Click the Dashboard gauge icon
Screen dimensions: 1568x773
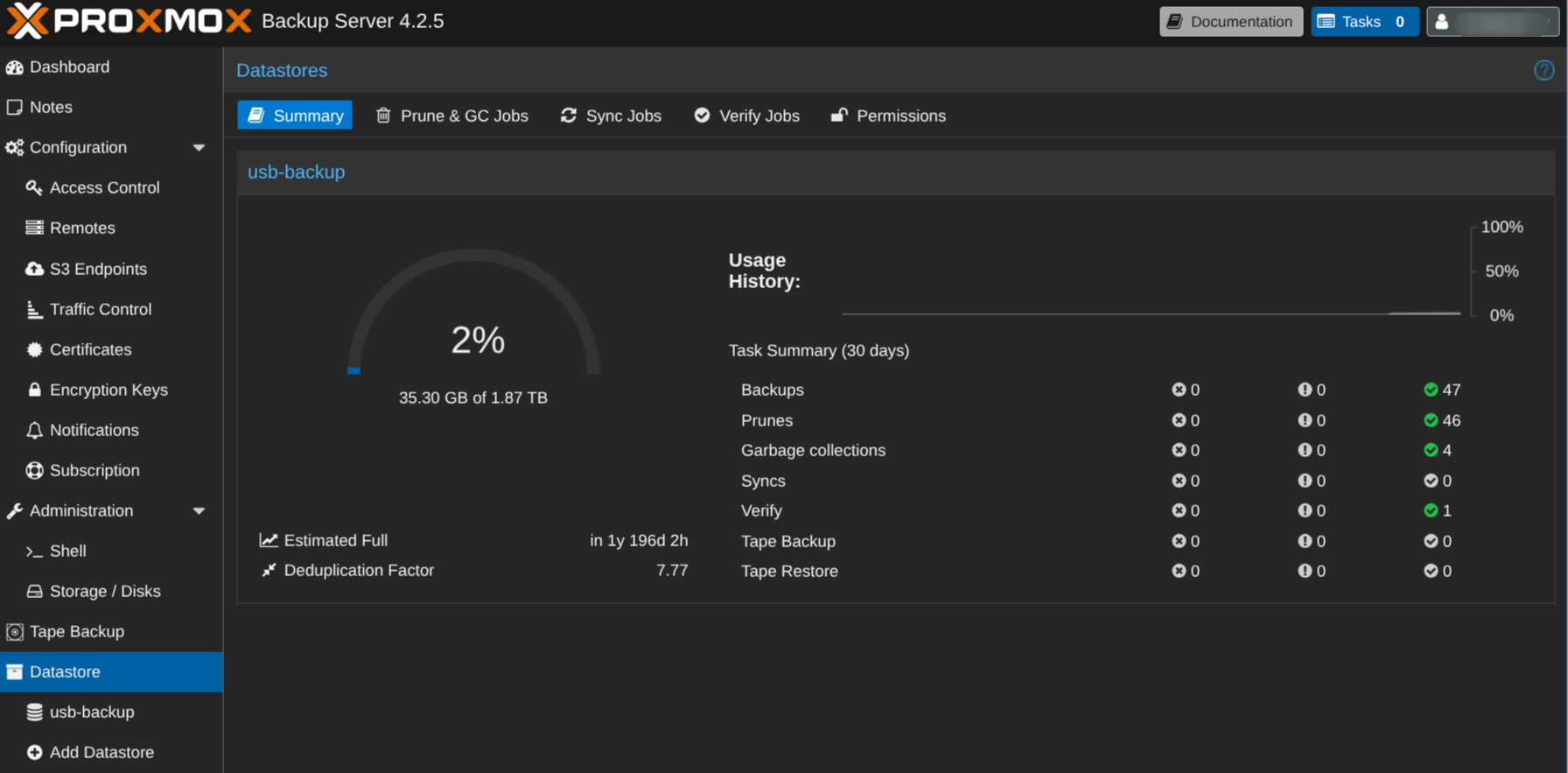point(15,67)
